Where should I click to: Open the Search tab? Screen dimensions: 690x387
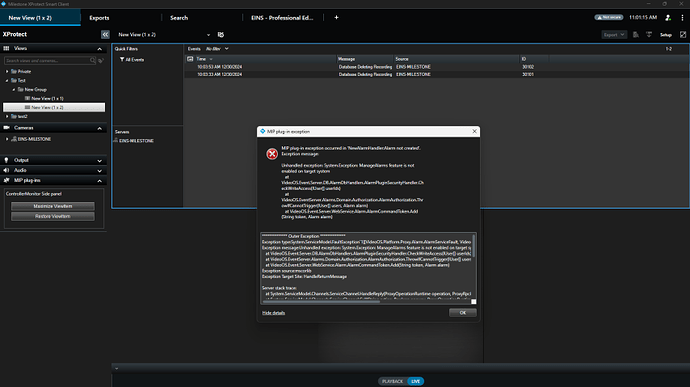(179, 18)
